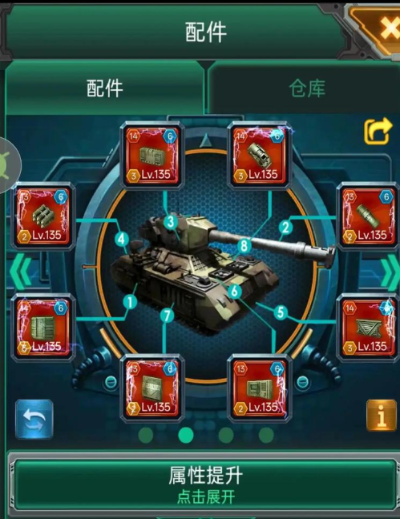Select the cannon shell accessory, slot 8

259,155
